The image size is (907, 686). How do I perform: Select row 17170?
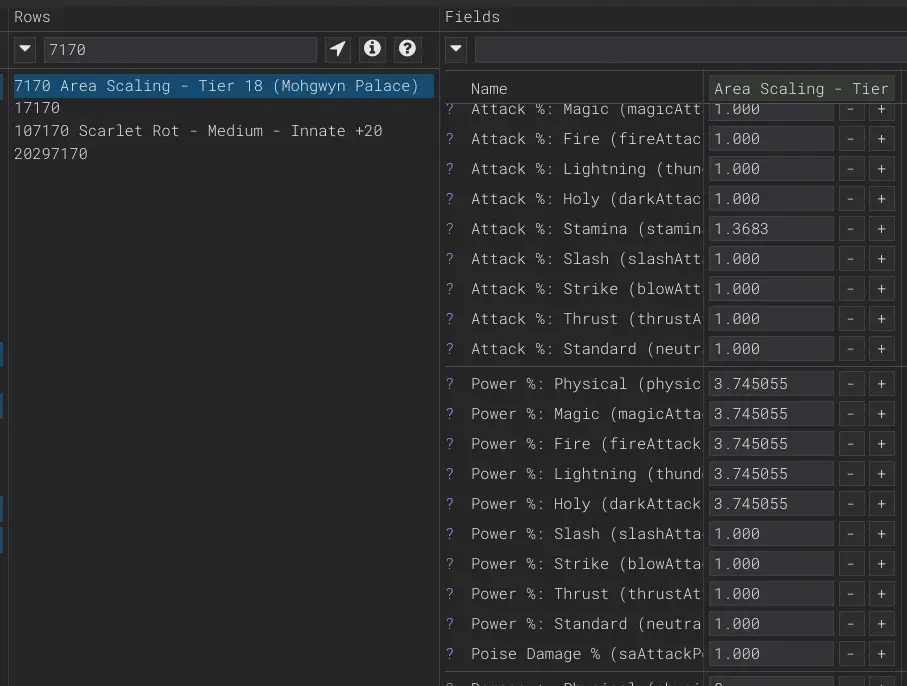click(x=37, y=108)
